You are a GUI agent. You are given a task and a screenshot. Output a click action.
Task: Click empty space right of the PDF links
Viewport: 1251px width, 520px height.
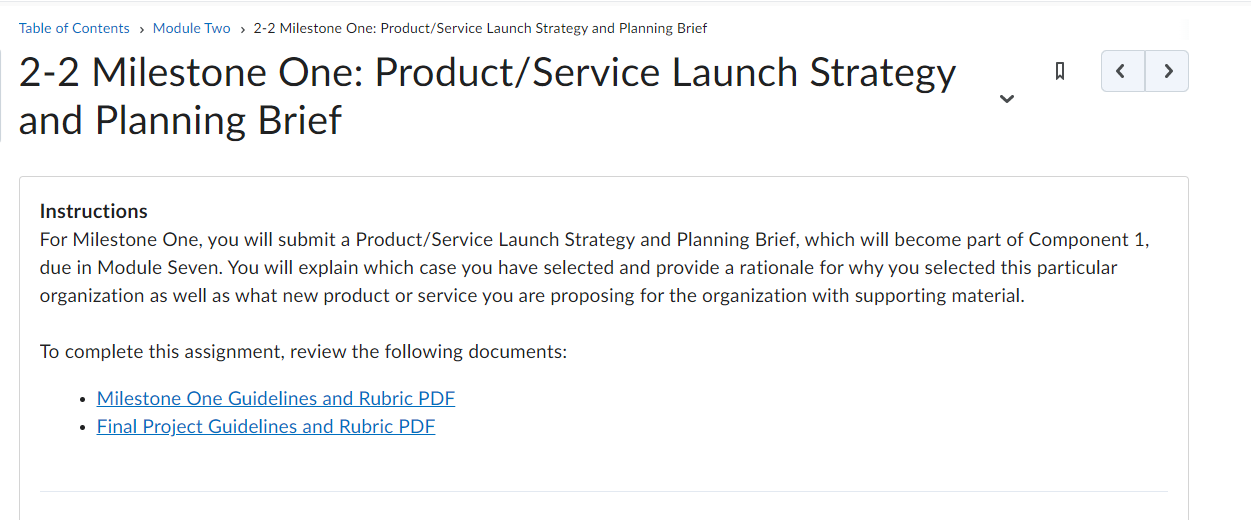[x=800, y=412]
